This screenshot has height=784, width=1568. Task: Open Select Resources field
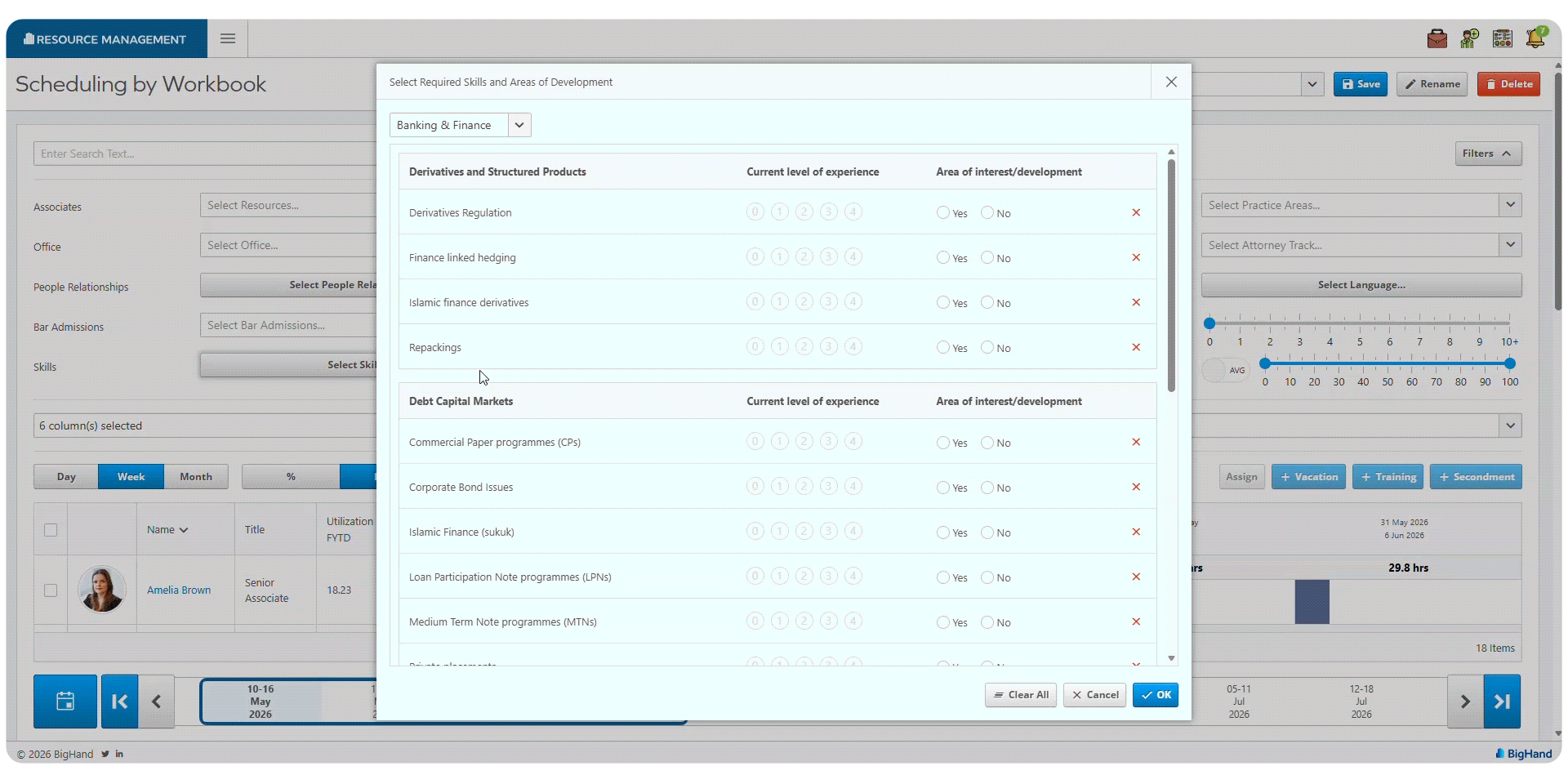click(x=288, y=205)
